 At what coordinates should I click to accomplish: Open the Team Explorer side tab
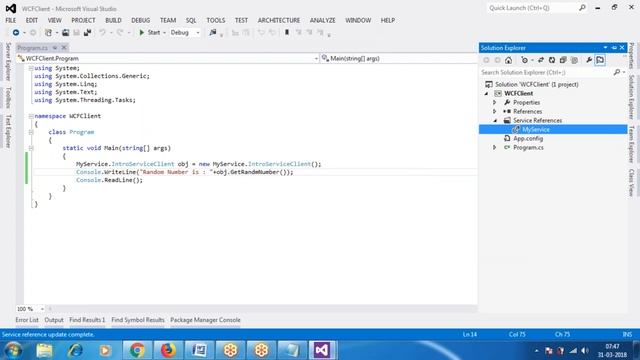click(631, 144)
